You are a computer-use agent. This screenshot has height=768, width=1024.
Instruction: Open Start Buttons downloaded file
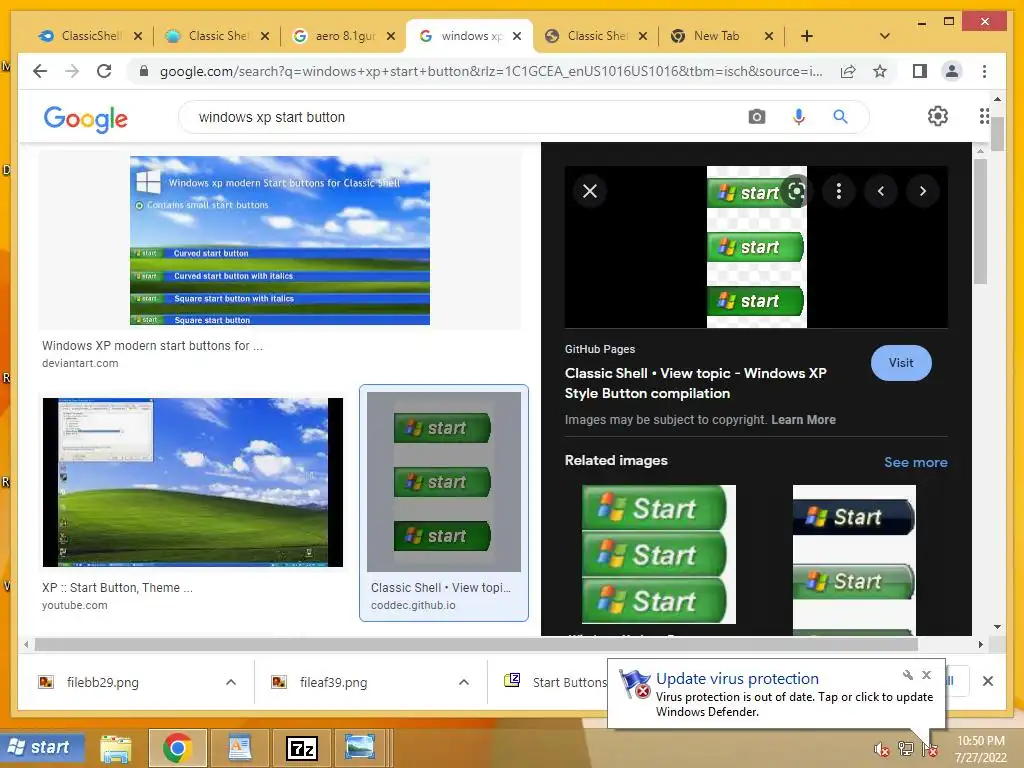pos(556,682)
